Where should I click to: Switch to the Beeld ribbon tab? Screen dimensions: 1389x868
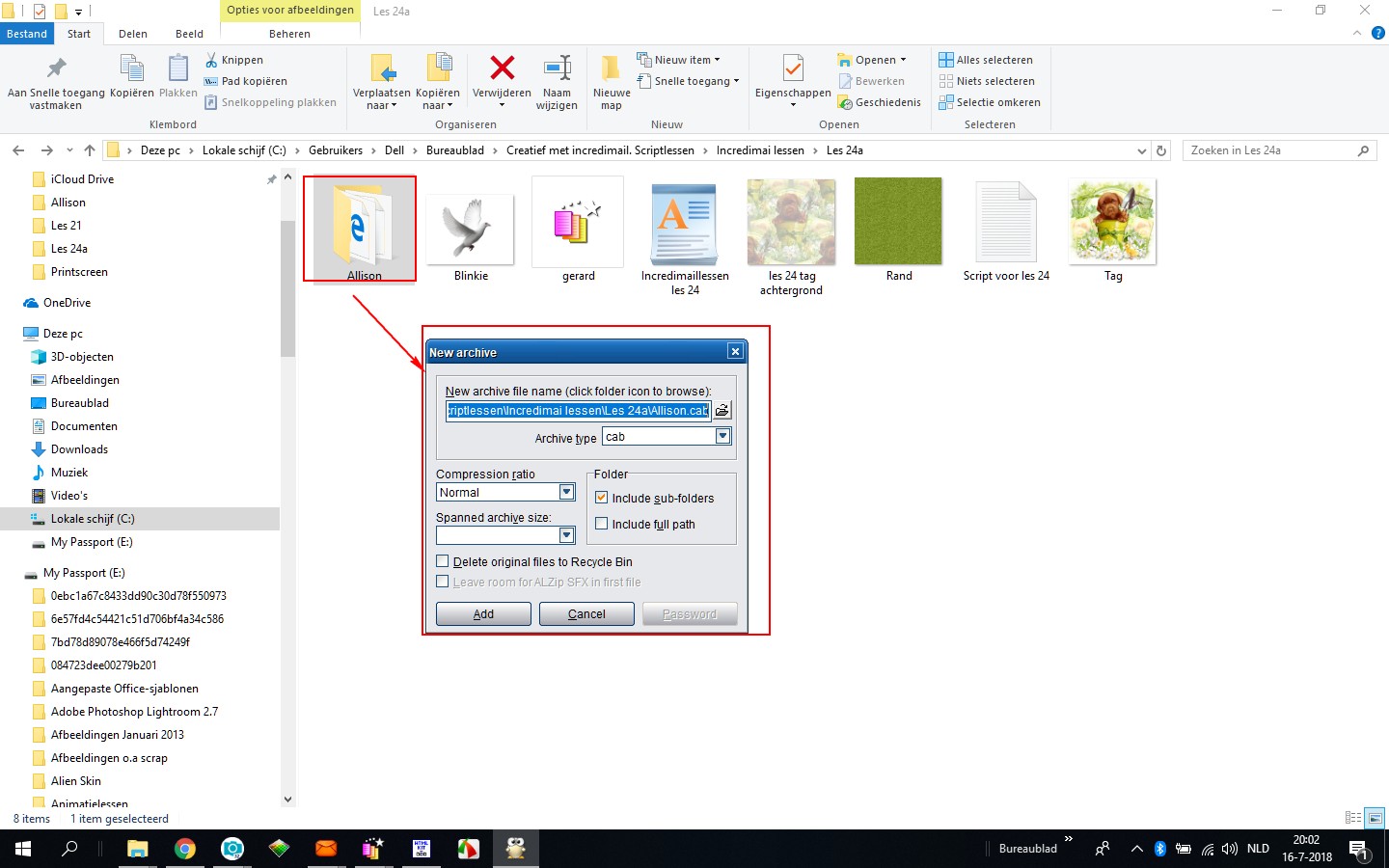click(x=189, y=34)
